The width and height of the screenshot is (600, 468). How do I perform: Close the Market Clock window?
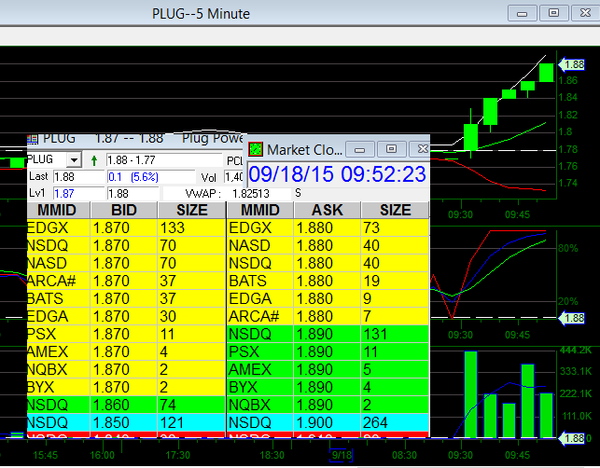pyautogui.click(x=421, y=149)
